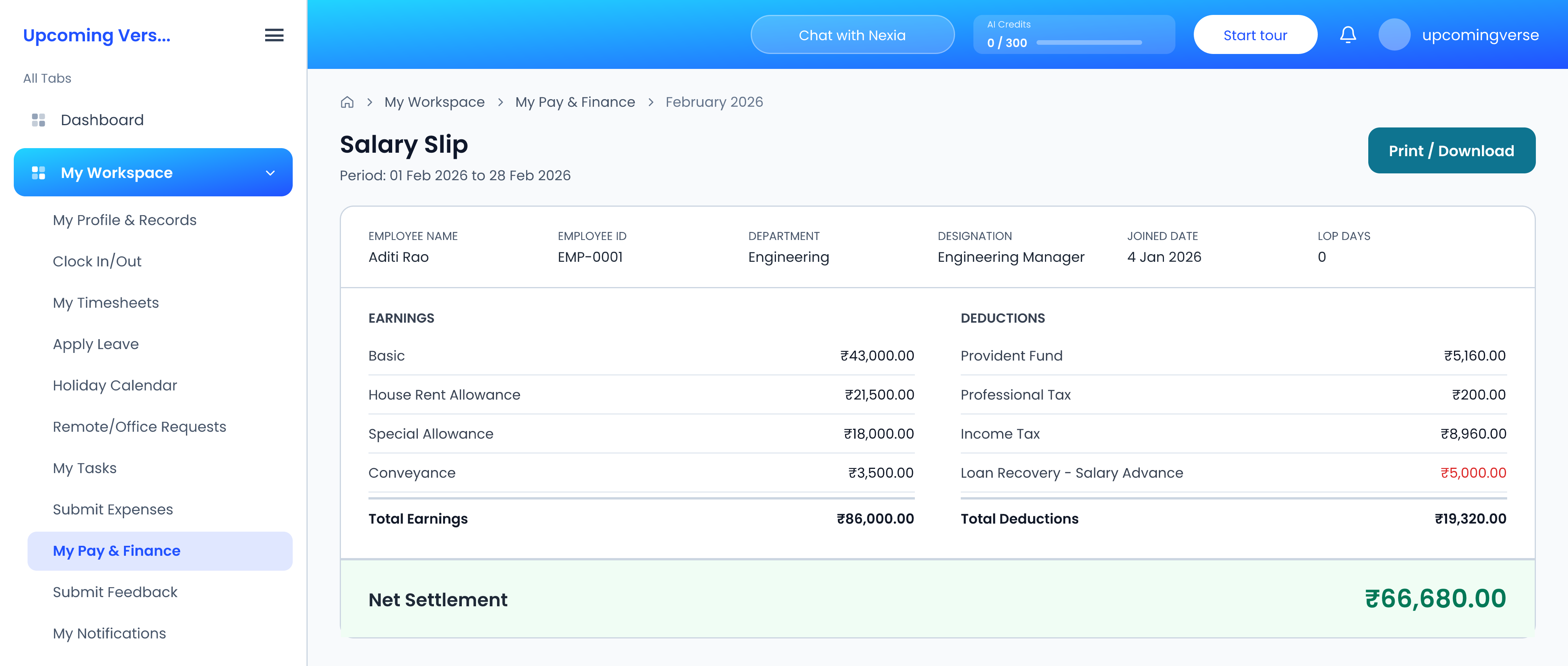Click employee ID EMP-0001
This screenshot has height=666, width=1568.
tap(590, 257)
